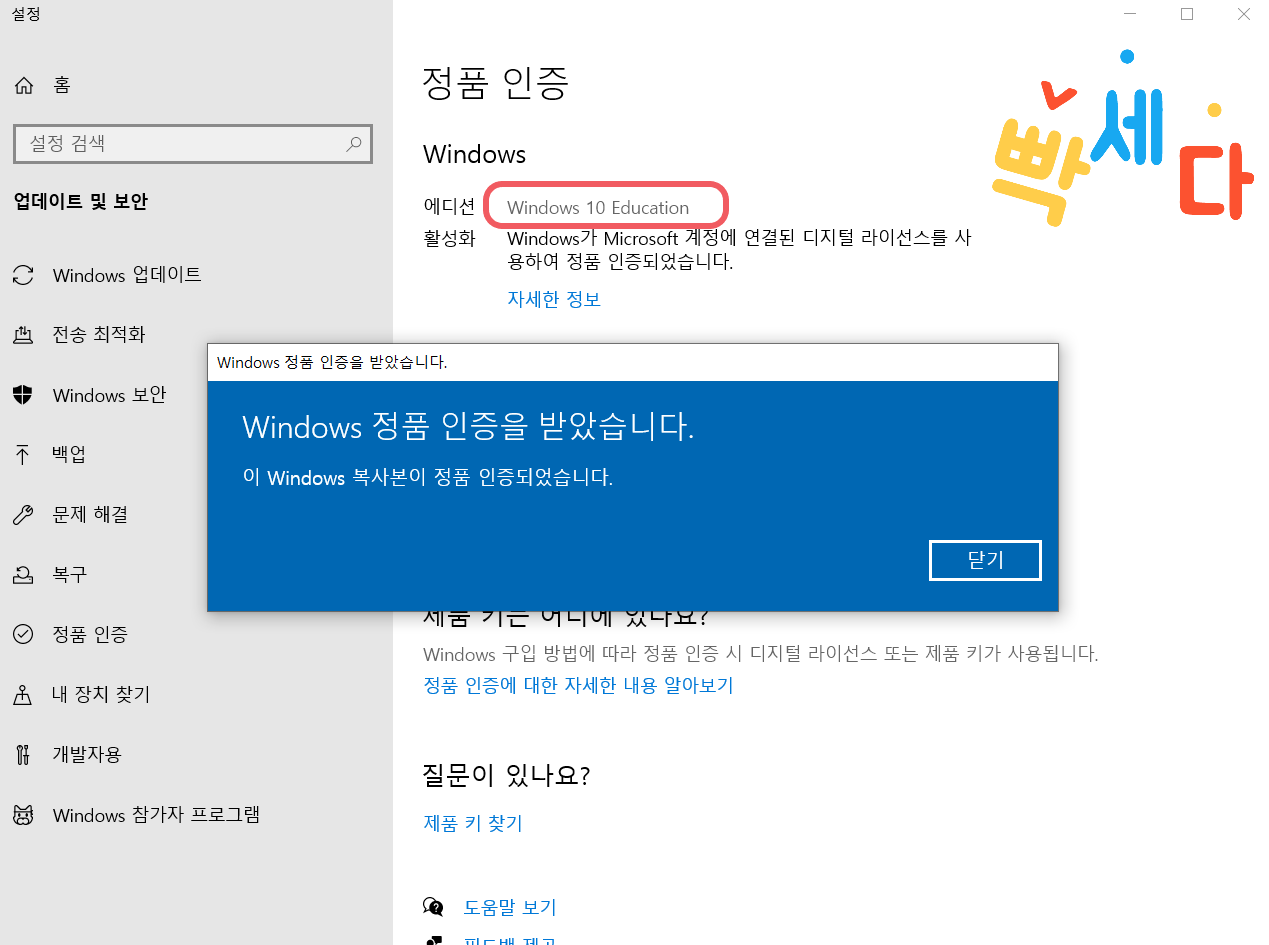The image size is (1269, 945).
Task: Open 정품 인증에 대한 자세한 내용 알아보기 link
Action: click(x=578, y=685)
